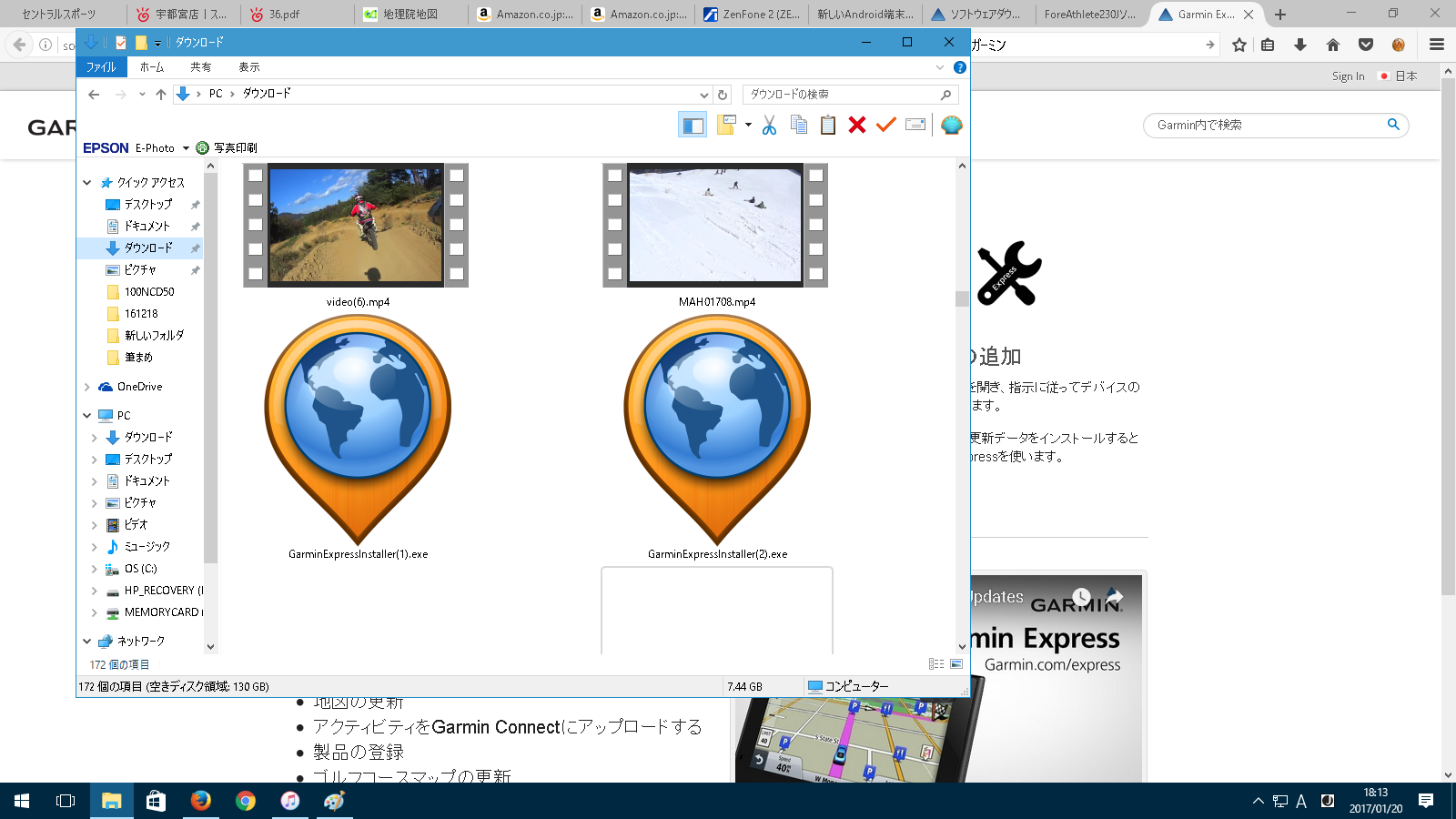The image size is (1456, 819).
Task: Click the search magnifier in Explorer
Action: [946, 95]
